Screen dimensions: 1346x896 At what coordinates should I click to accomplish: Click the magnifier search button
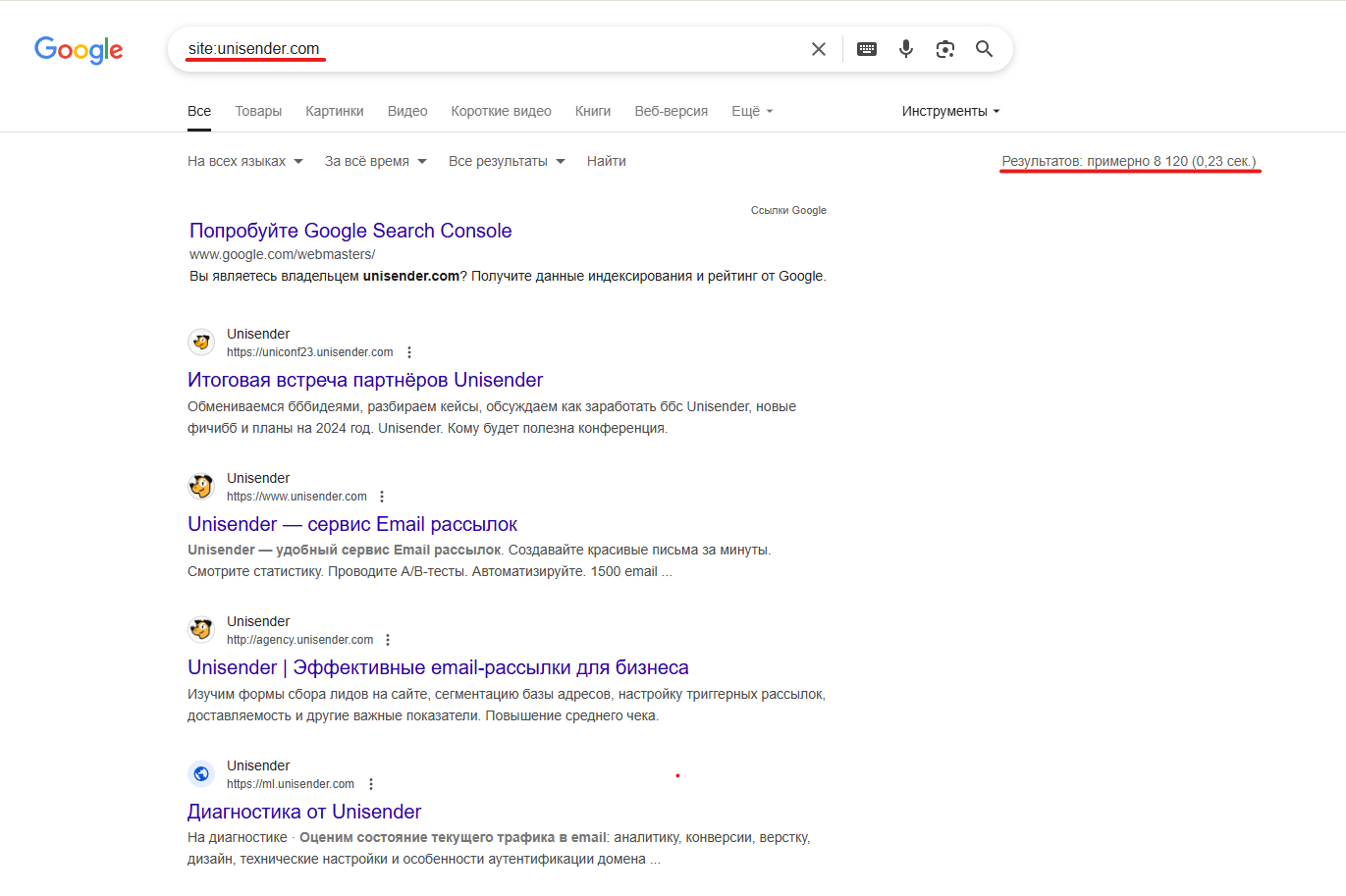coord(985,49)
